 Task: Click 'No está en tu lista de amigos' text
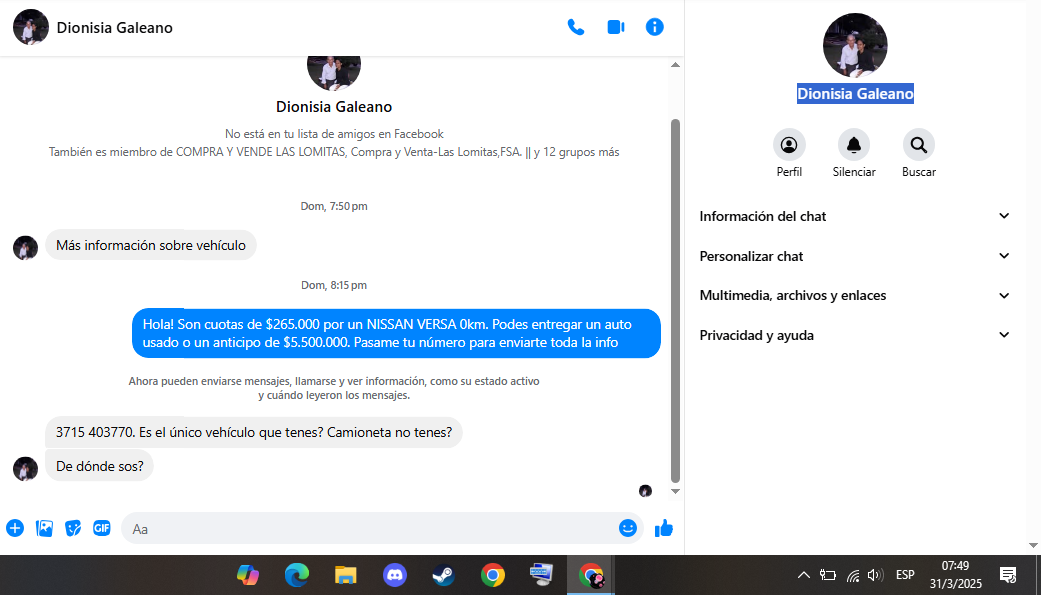coord(334,134)
